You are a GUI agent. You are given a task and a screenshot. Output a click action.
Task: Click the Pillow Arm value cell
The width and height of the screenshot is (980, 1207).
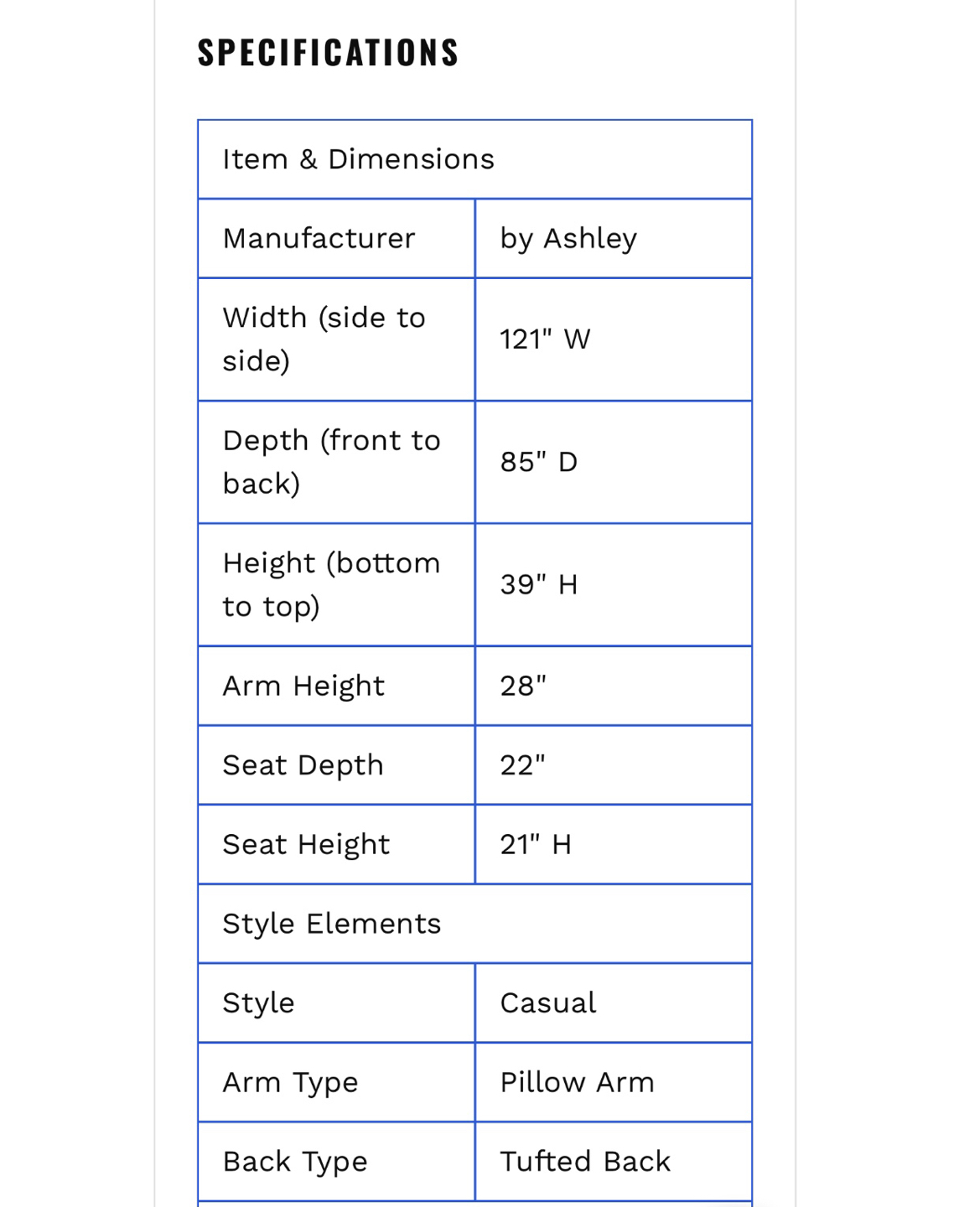pos(577,1082)
